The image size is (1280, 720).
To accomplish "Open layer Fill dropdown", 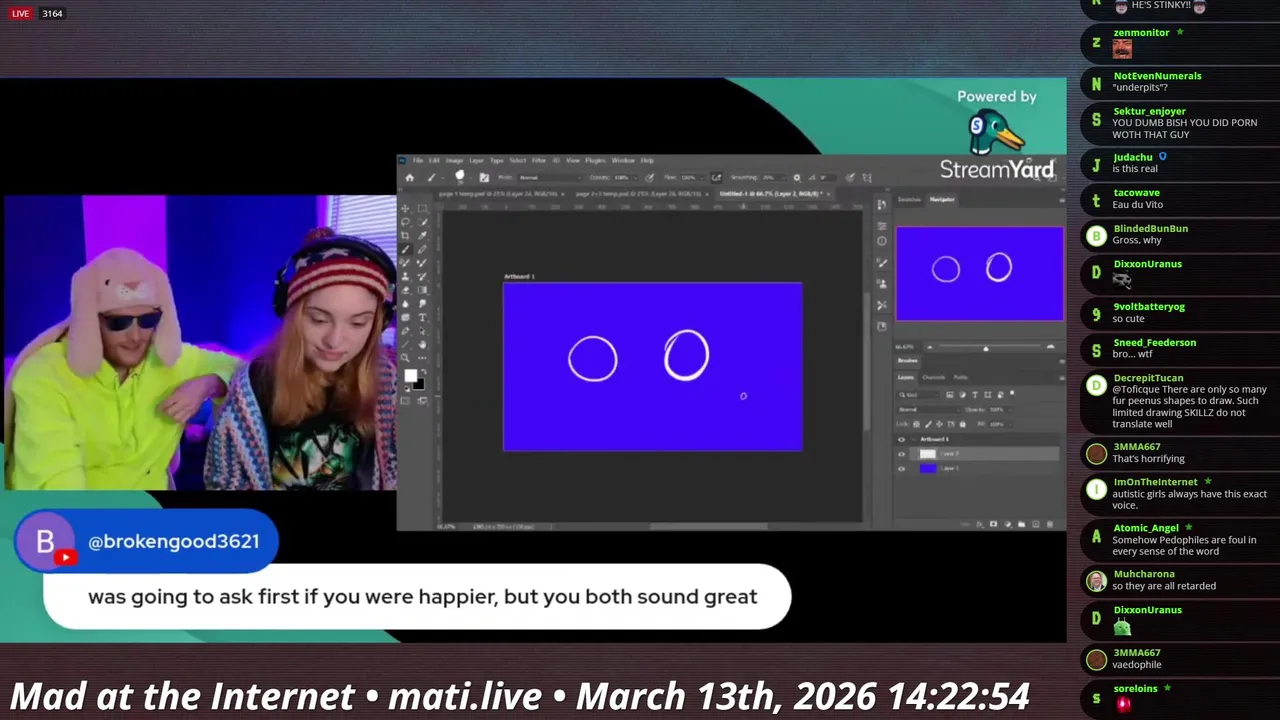I will click(x=1010, y=425).
